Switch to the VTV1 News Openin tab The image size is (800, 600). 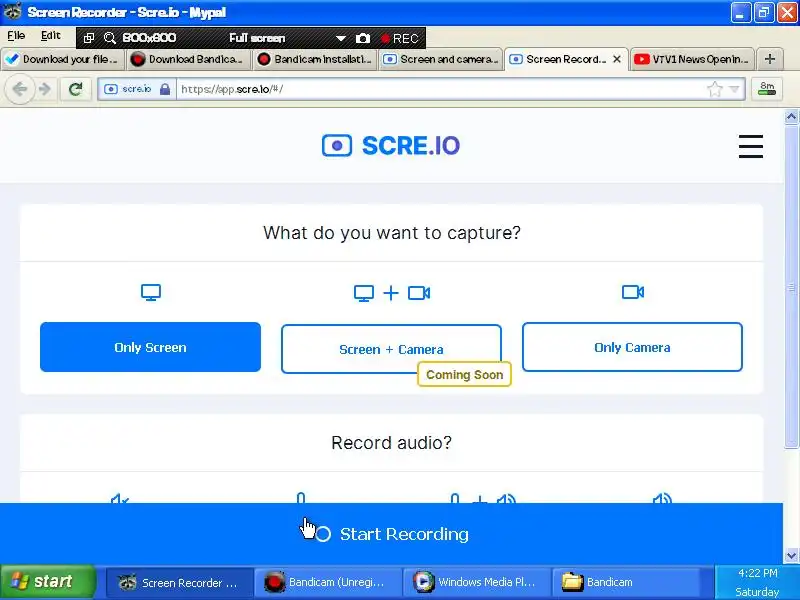click(x=692, y=59)
